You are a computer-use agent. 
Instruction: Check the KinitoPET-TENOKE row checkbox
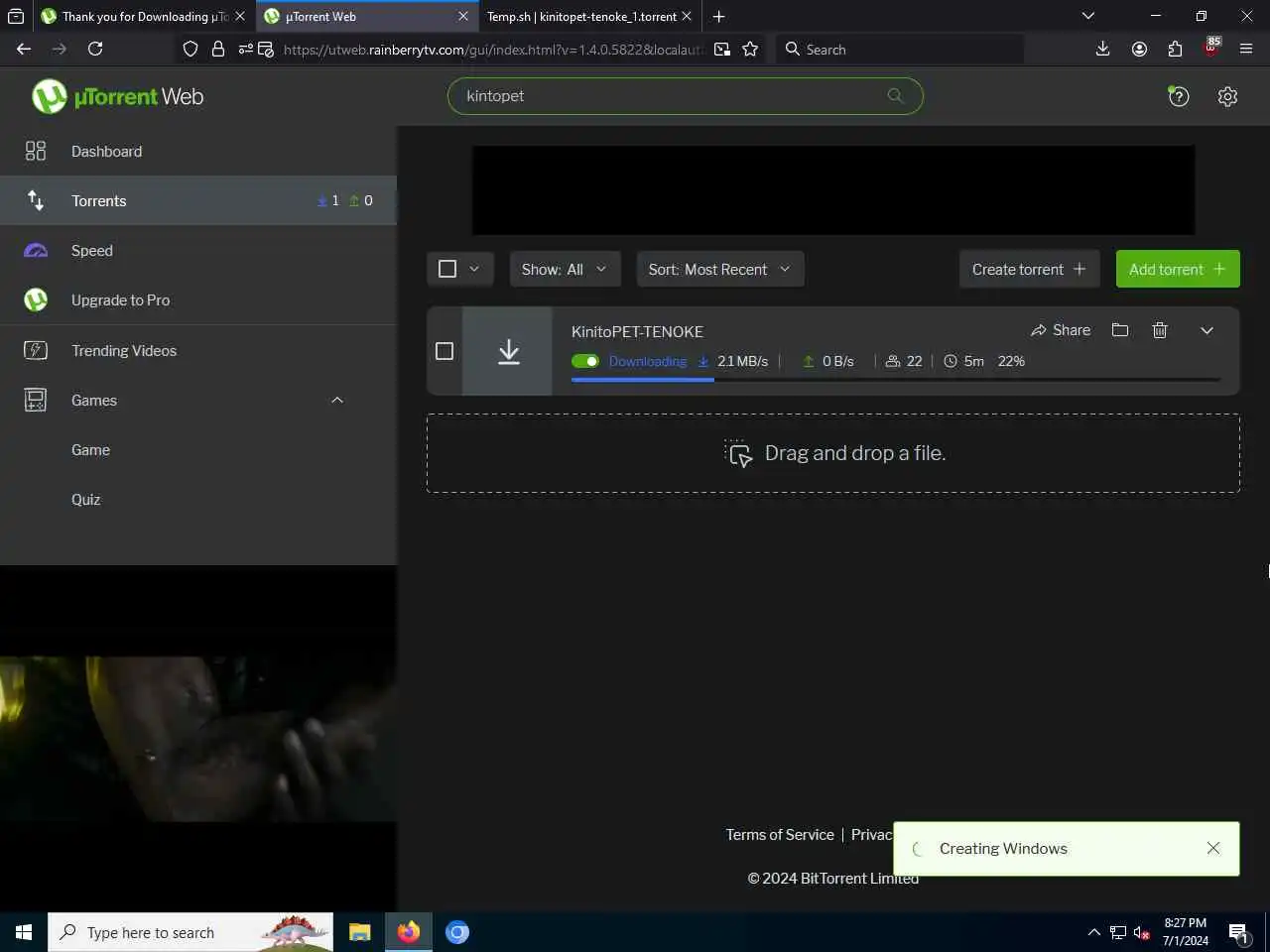tap(444, 351)
